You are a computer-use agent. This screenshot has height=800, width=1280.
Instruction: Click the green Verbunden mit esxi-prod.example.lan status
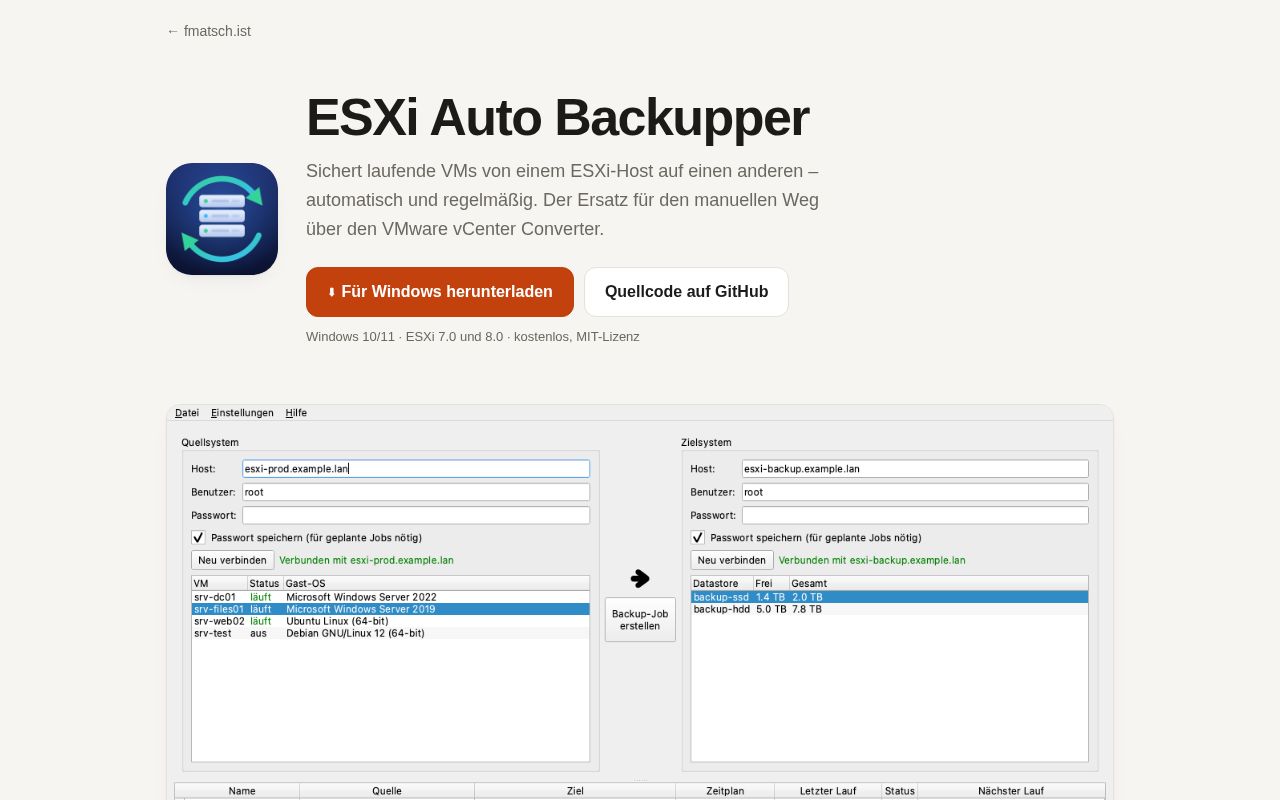coord(366,560)
